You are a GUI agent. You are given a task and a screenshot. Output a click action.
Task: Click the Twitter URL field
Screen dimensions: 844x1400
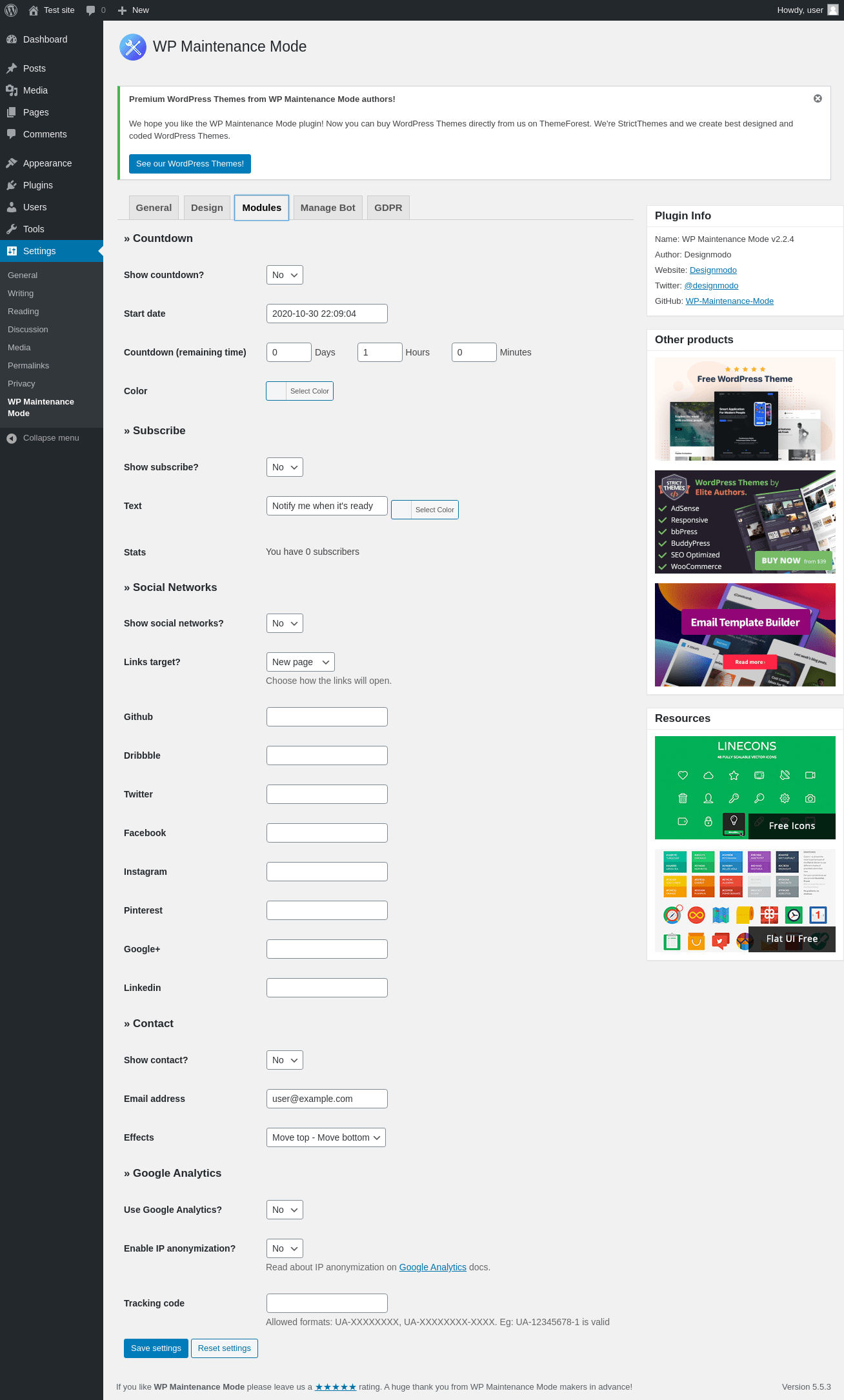(x=327, y=794)
